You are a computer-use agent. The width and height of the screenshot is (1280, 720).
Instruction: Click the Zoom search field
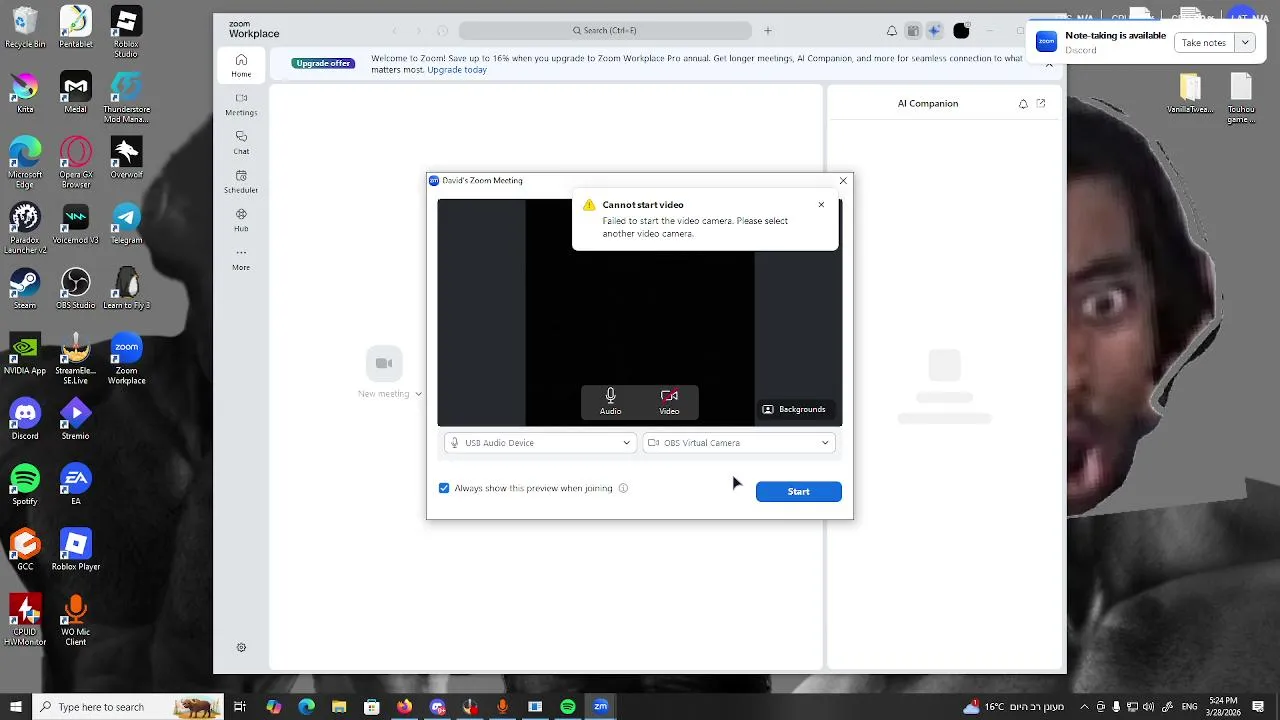coord(605,31)
